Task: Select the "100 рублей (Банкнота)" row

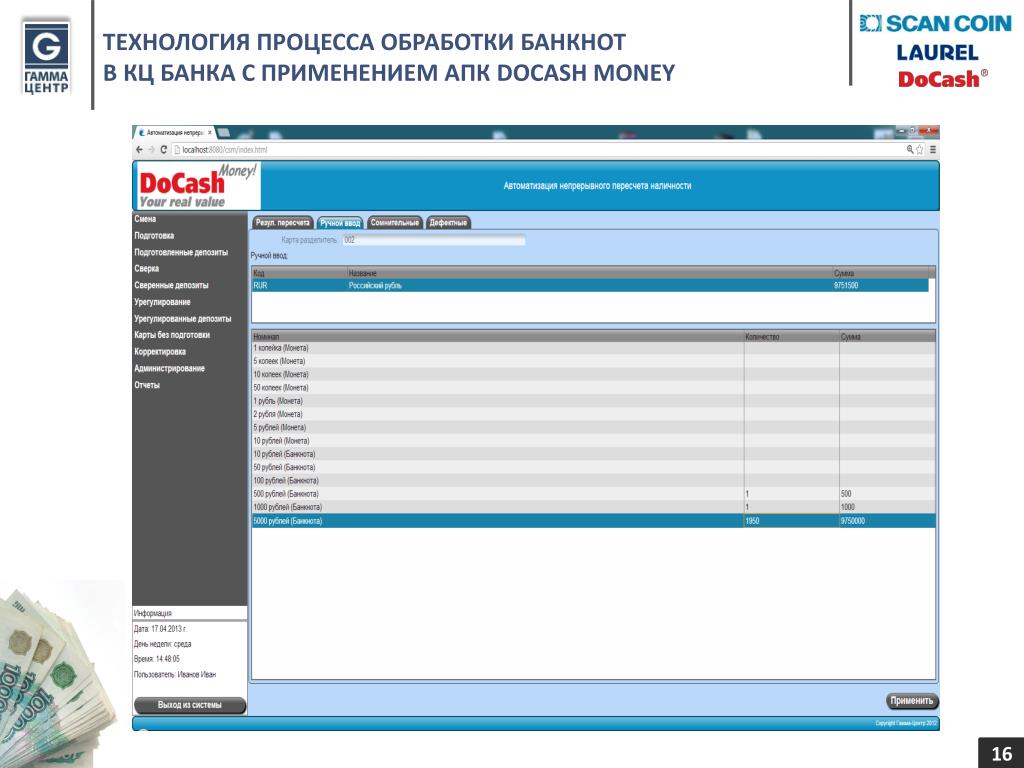Action: (593, 481)
